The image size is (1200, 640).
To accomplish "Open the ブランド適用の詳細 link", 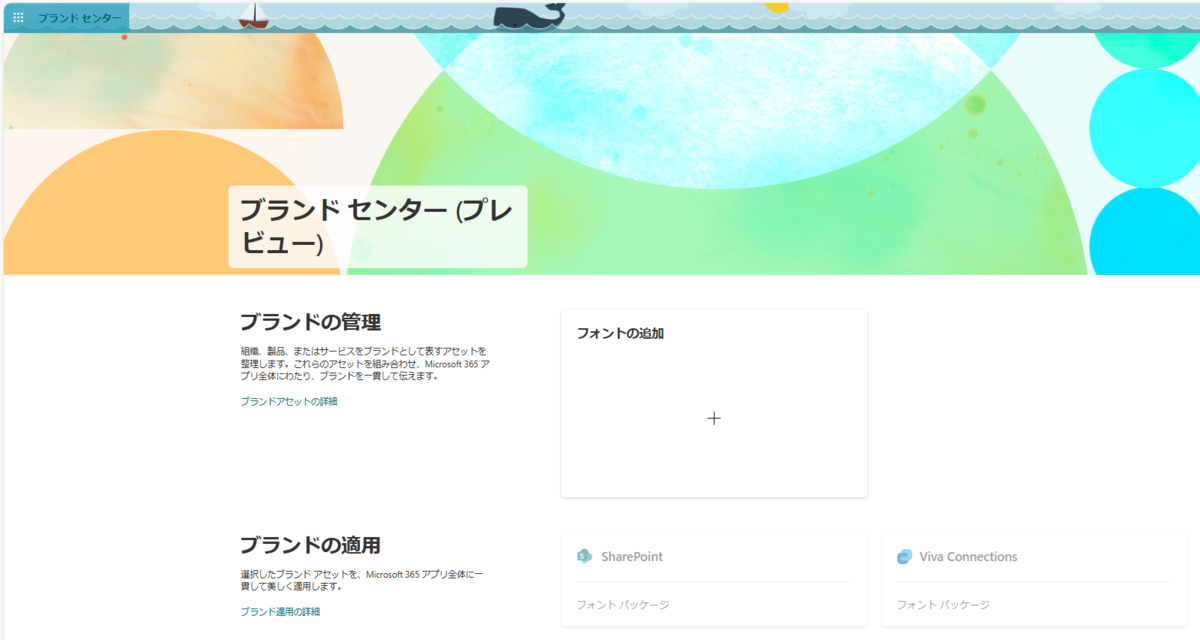I will click(280, 611).
